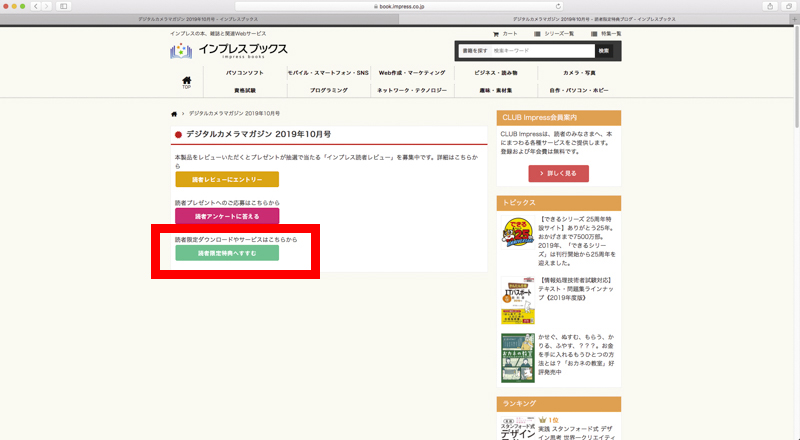Screen dimensions: 800x440
Task: Open the ビジネス・読み物 category
Action: point(495,73)
